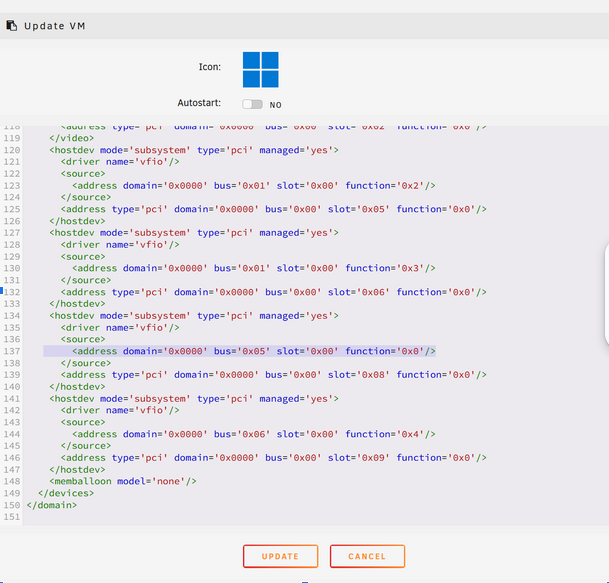The height and width of the screenshot is (583, 609).
Task: Click highlighted line 137 with bus 0x05
Action: 253,351
